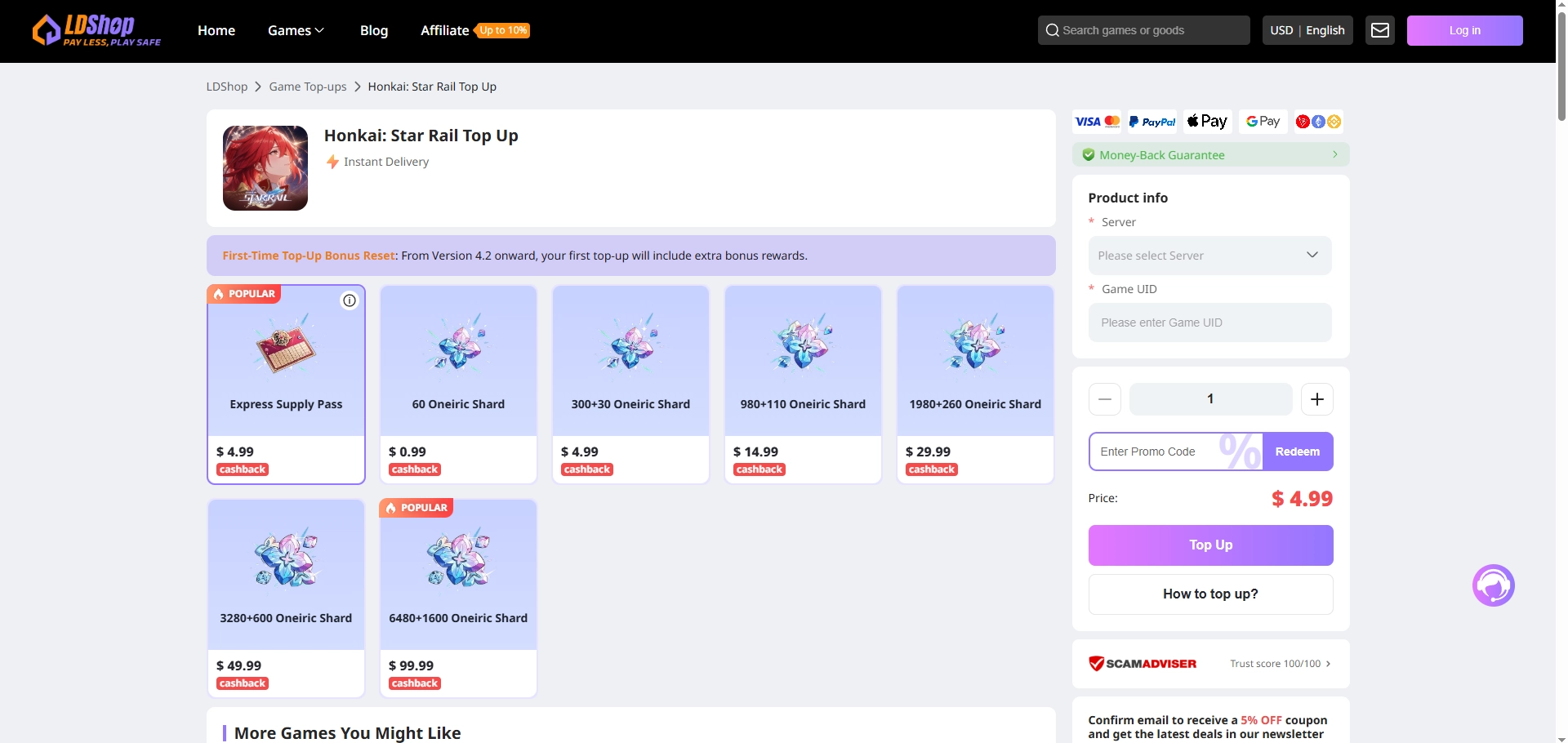Viewport: 1568px width, 743px height.
Task: Click the 1980+260 Oneiric Shard crystal image
Action: point(975,345)
